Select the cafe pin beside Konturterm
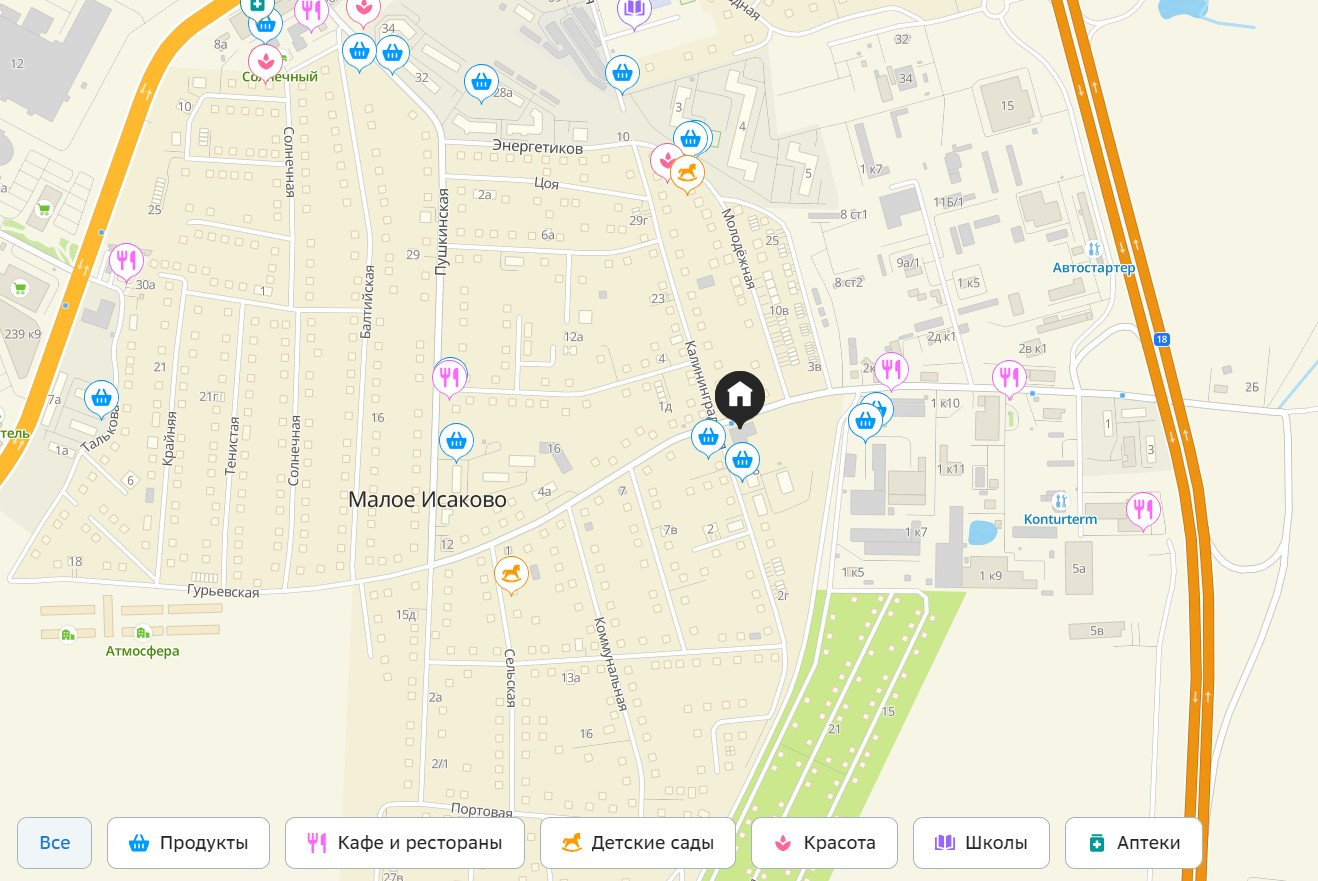 point(1143,512)
